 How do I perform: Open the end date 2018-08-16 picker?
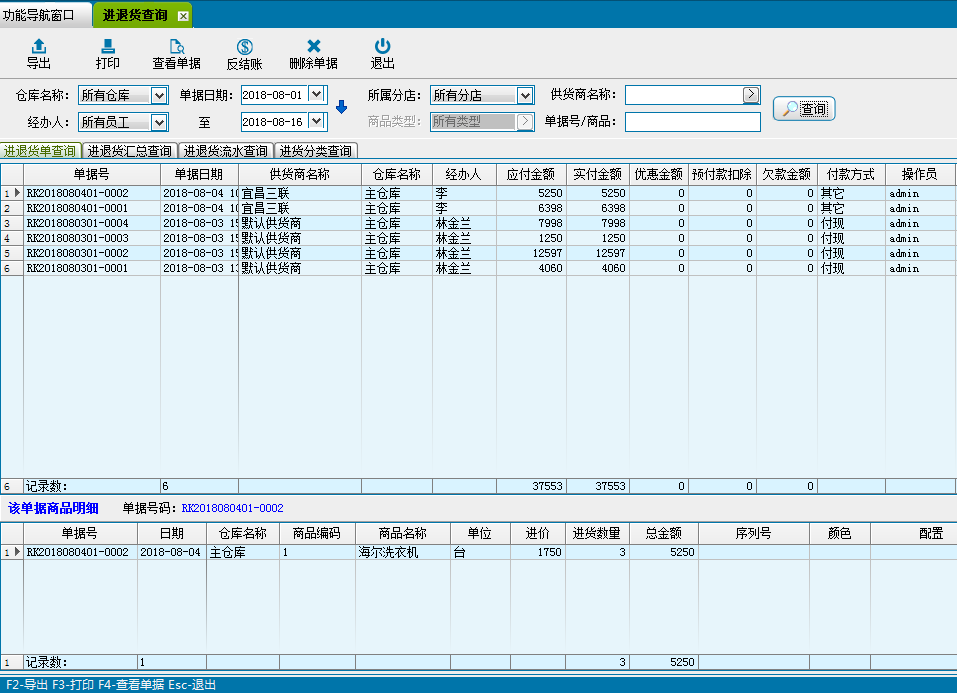[317, 121]
